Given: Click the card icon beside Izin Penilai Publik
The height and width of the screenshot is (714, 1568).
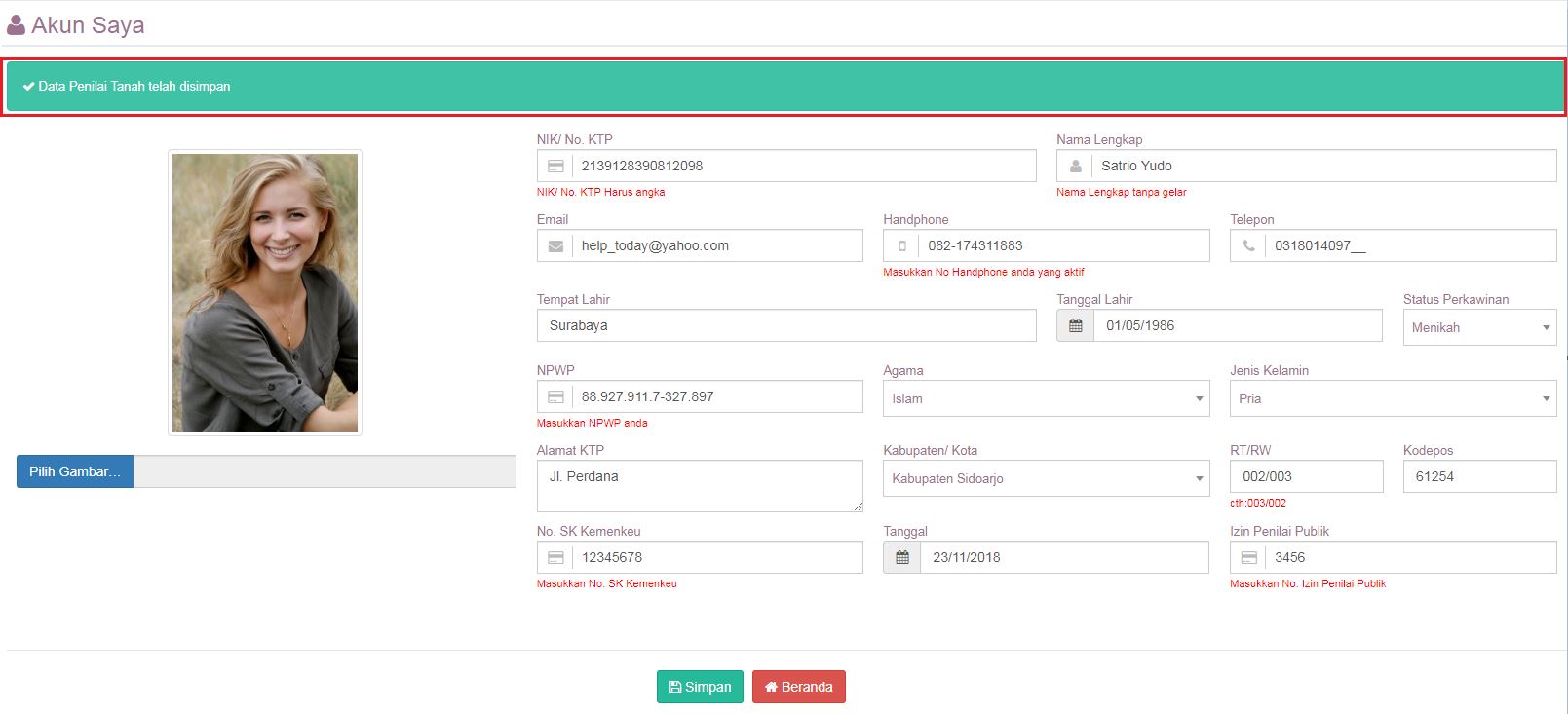Looking at the screenshot, I should [1248, 558].
